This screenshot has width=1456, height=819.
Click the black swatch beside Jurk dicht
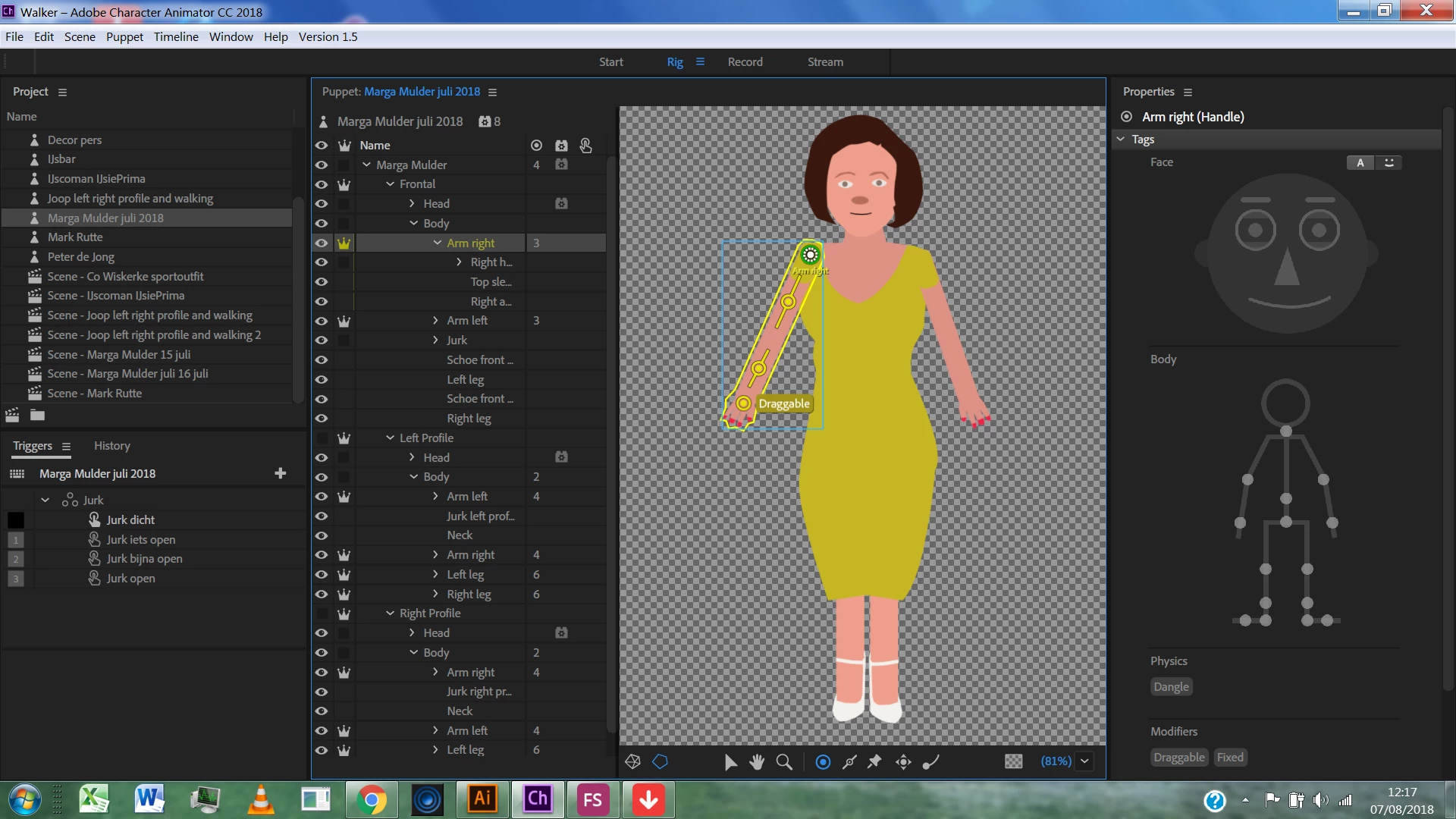click(x=16, y=520)
